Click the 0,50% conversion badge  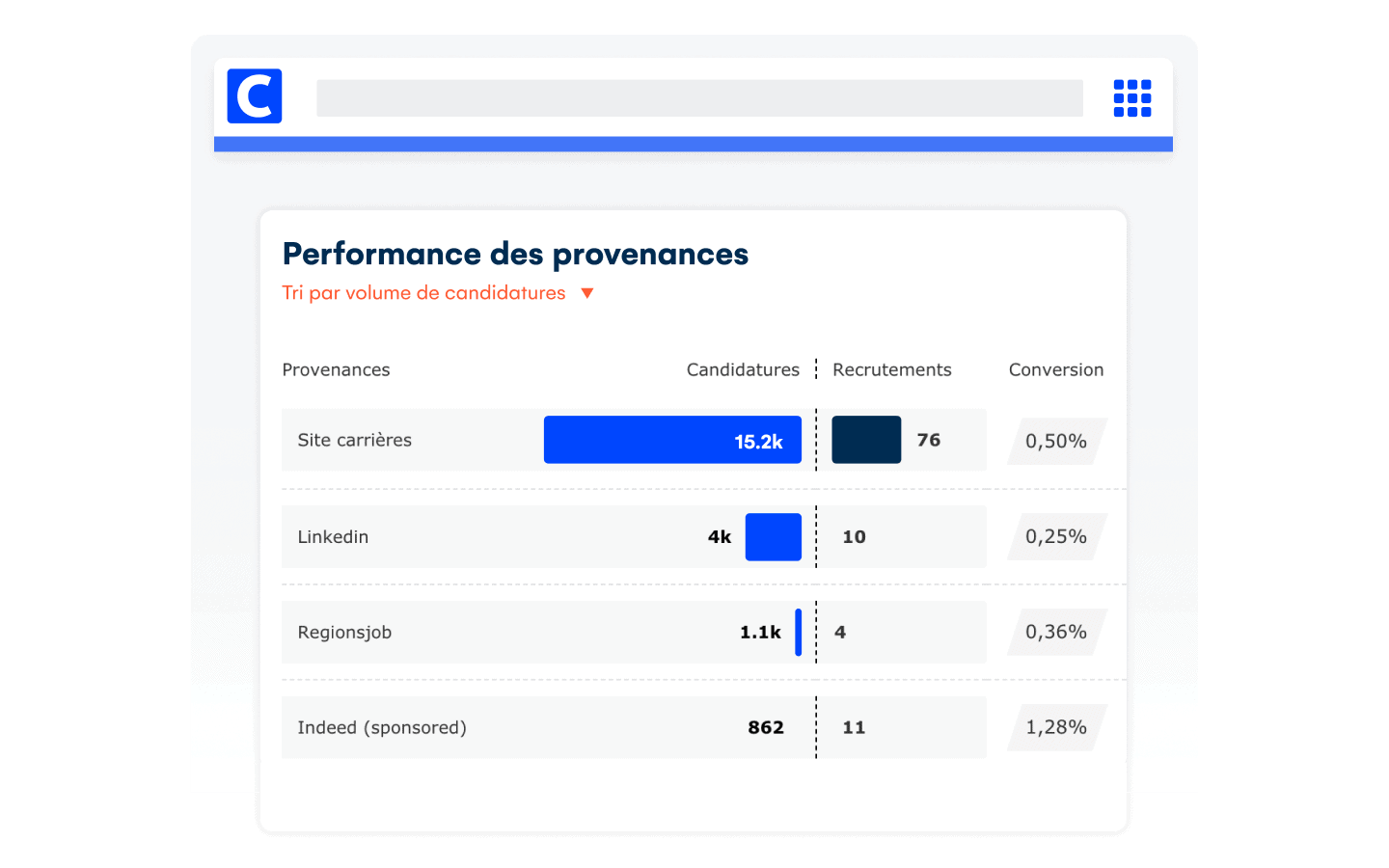[x=1056, y=442]
